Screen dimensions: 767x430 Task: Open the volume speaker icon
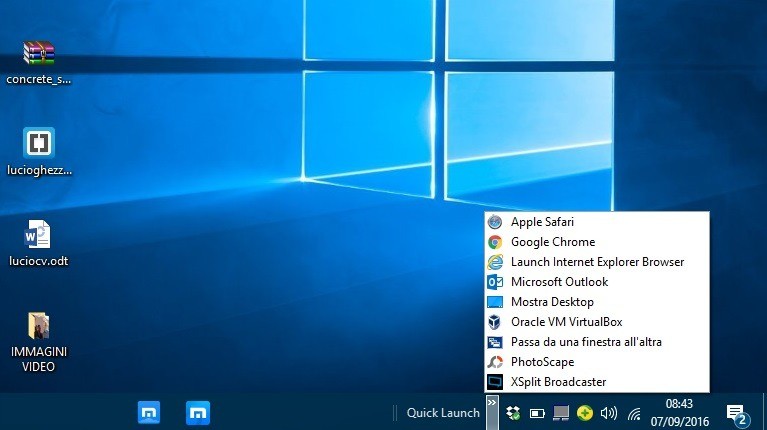pyautogui.click(x=608, y=413)
